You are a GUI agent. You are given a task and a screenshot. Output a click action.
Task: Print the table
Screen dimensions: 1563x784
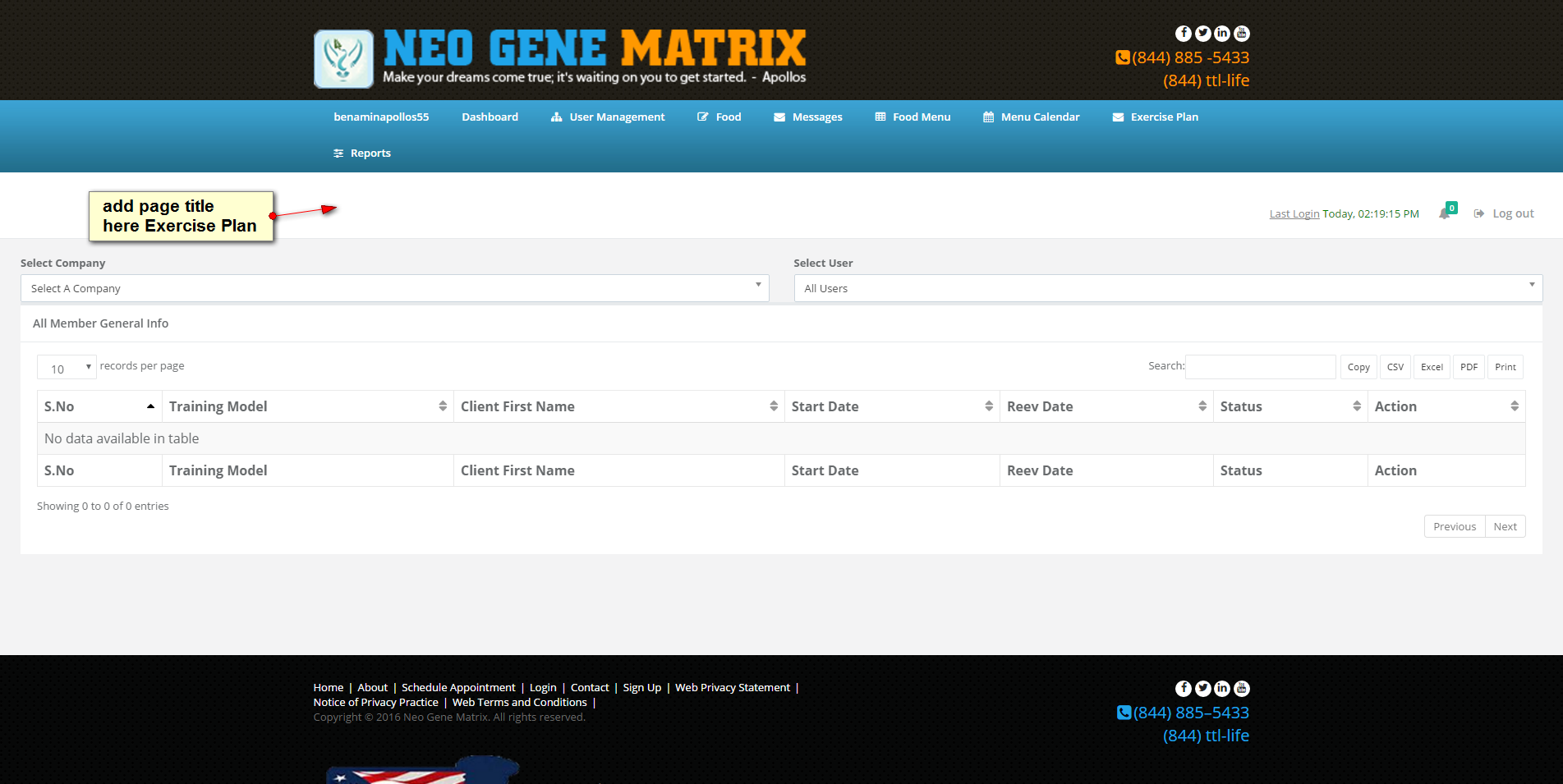[1506, 367]
